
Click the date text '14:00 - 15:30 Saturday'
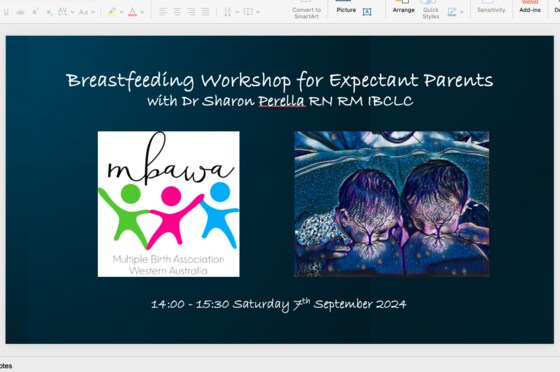pyautogui.click(x=220, y=305)
